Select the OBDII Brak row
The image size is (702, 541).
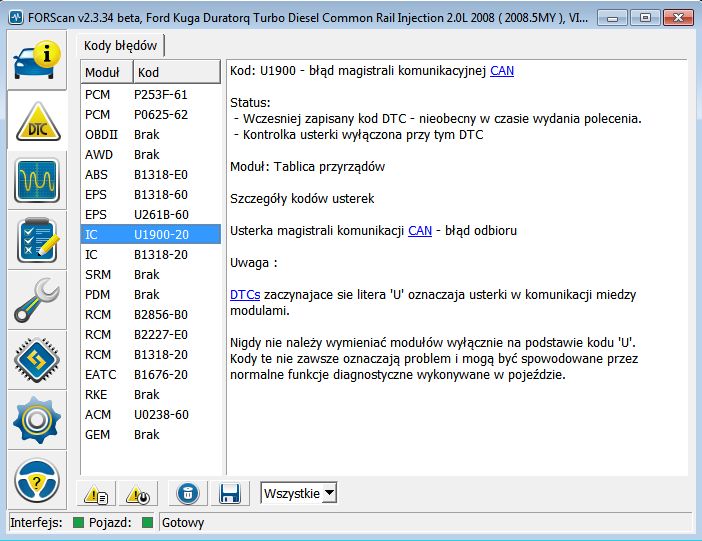[x=151, y=134]
